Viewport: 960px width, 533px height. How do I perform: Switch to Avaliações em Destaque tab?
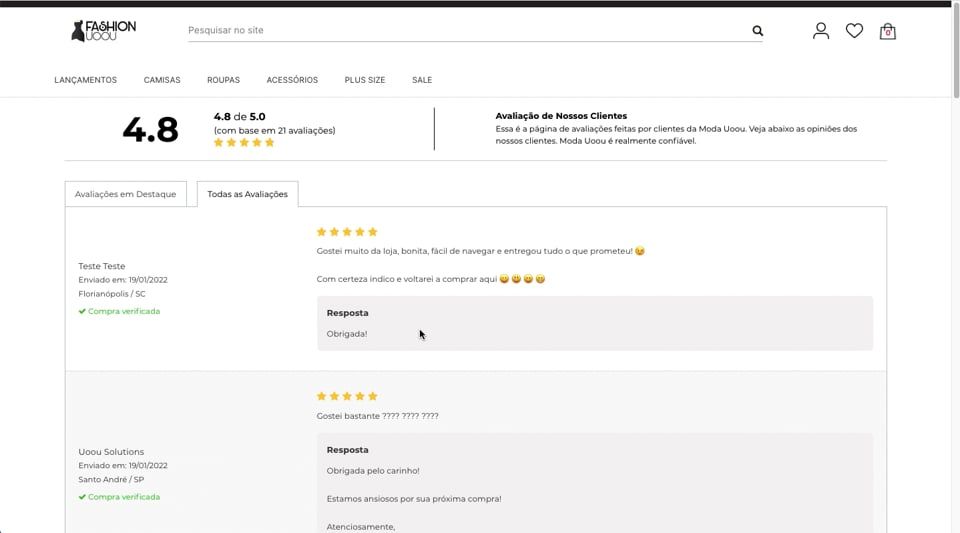(126, 194)
